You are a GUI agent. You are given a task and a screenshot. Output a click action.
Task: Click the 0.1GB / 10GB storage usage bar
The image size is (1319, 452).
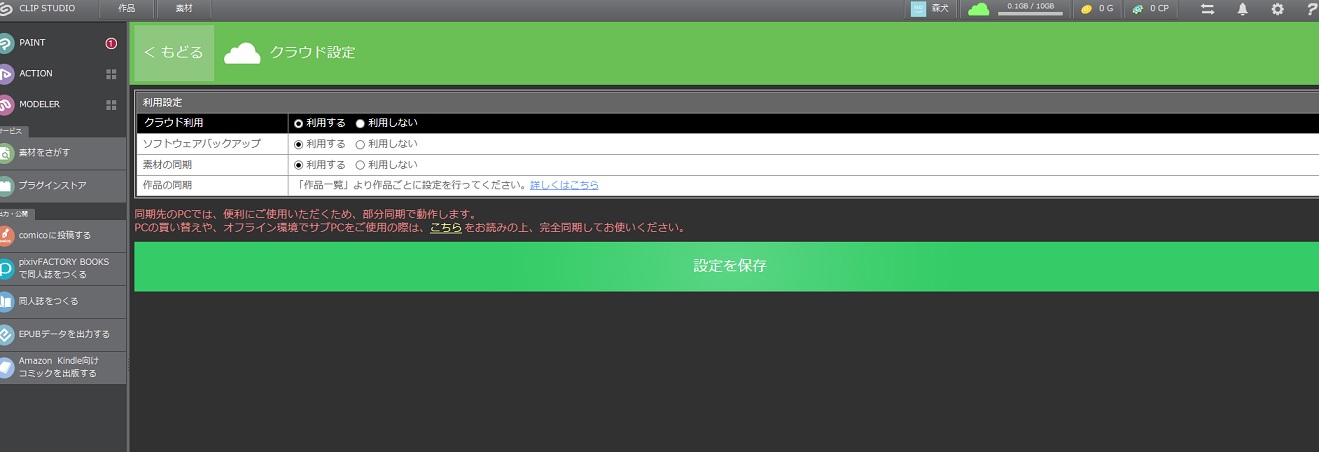point(1030,9)
